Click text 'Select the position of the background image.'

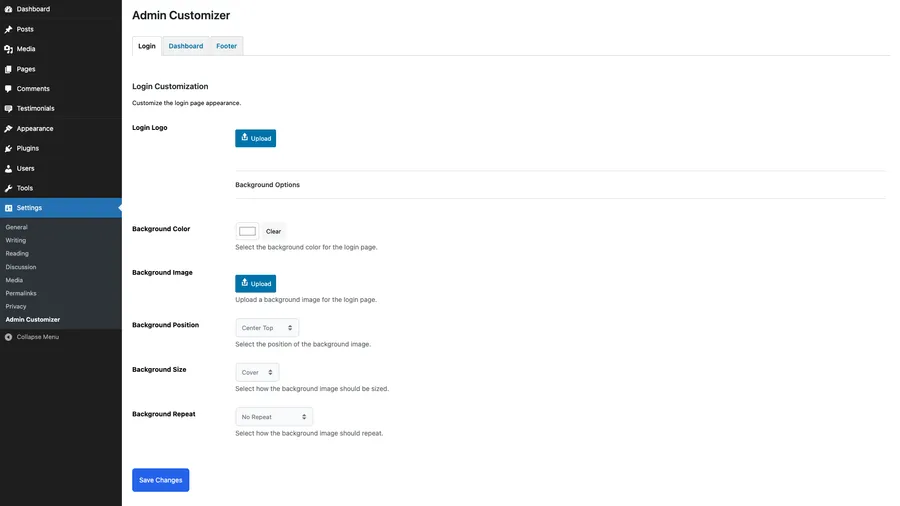(x=303, y=344)
